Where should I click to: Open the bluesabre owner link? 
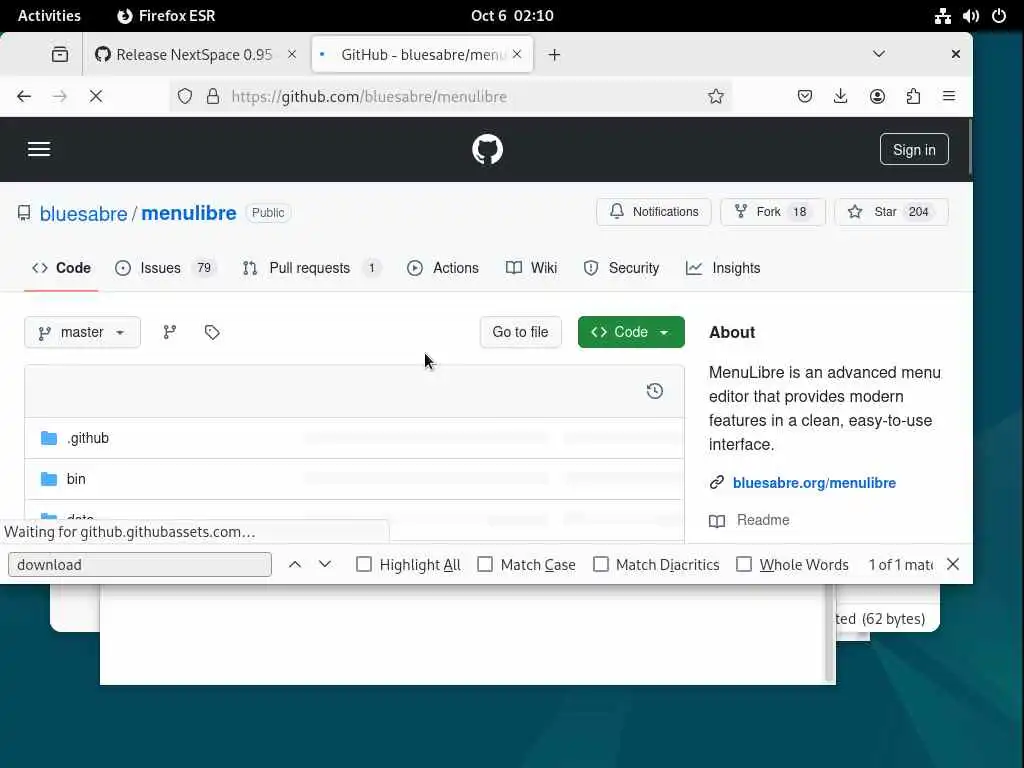[x=84, y=214]
